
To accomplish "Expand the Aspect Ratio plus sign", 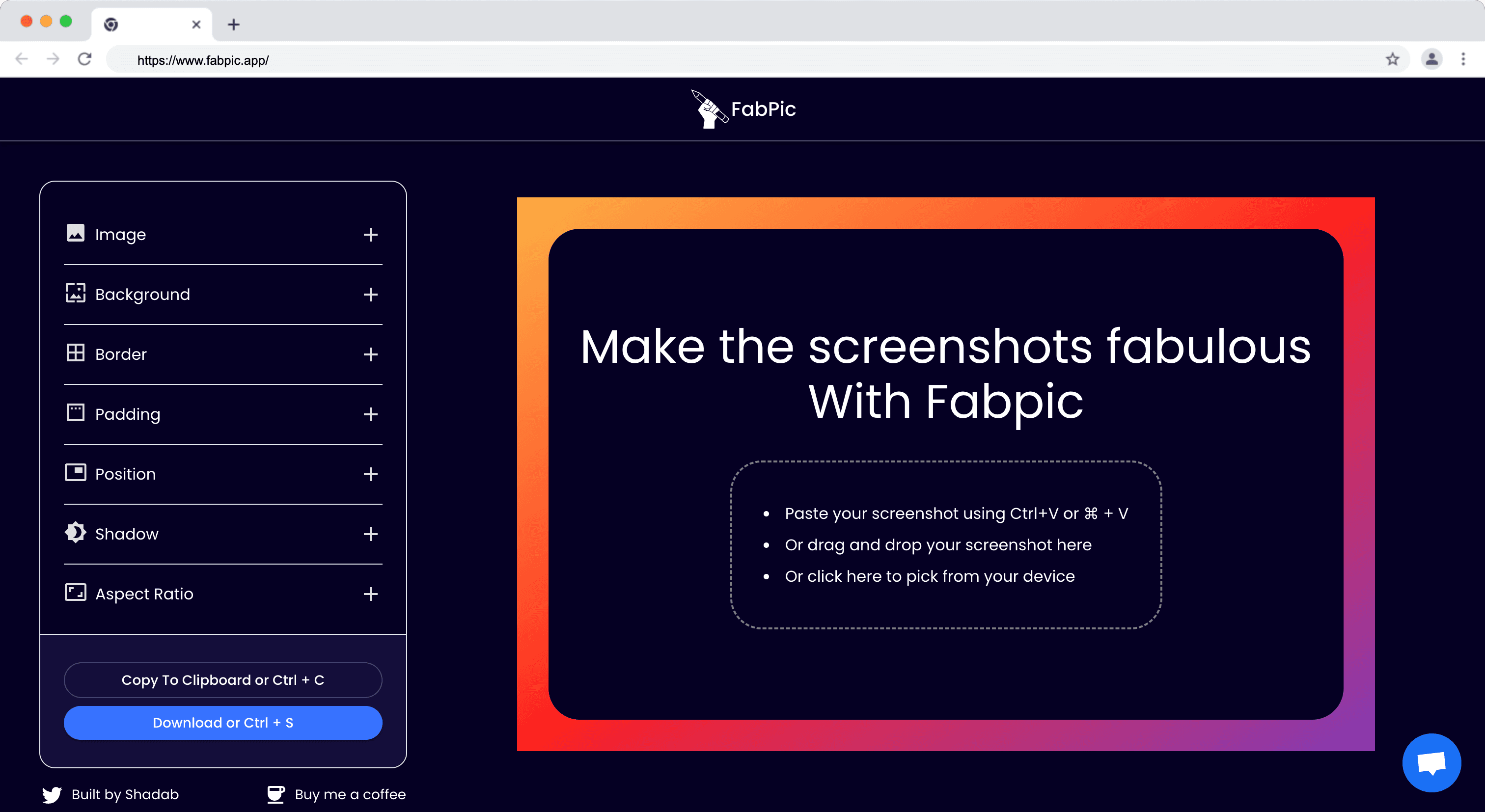I will coord(371,594).
